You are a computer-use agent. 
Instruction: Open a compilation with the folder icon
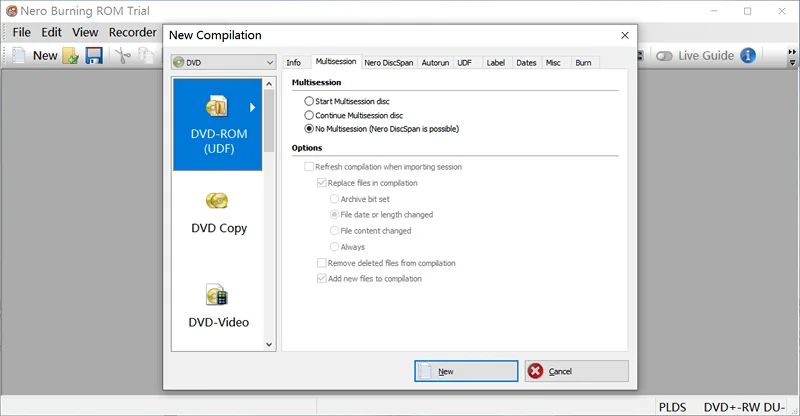point(71,56)
